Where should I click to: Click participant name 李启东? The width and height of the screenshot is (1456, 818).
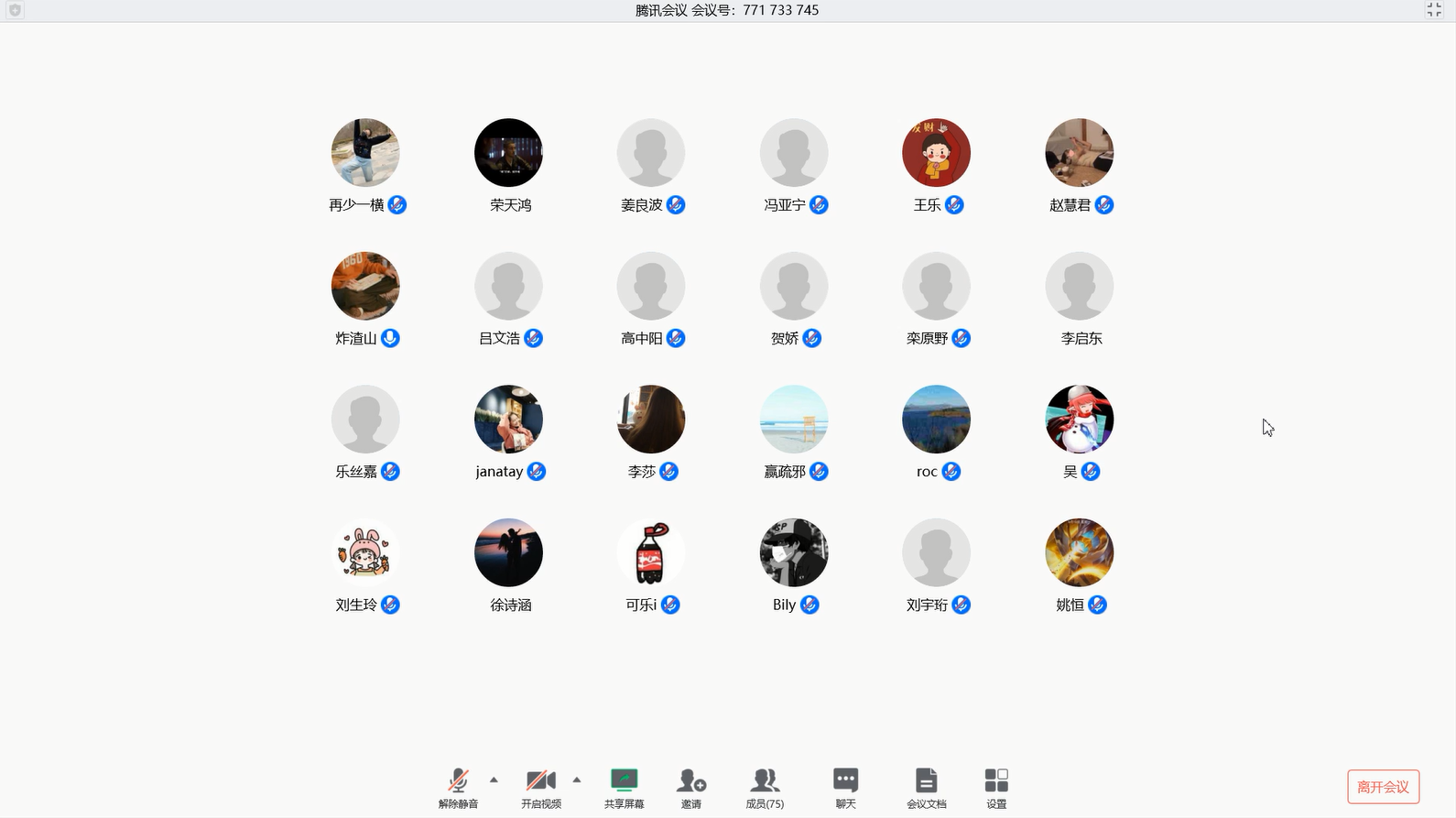pos(1081,339)
